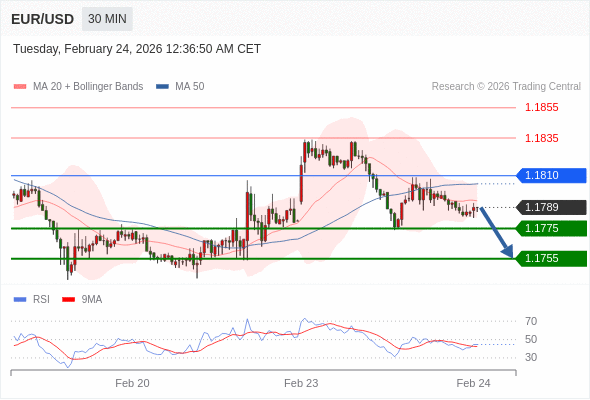This screenshot has width=590, height=400.
Task: Select the 30 MIN timeframe badge
Action: coord(107,19)
